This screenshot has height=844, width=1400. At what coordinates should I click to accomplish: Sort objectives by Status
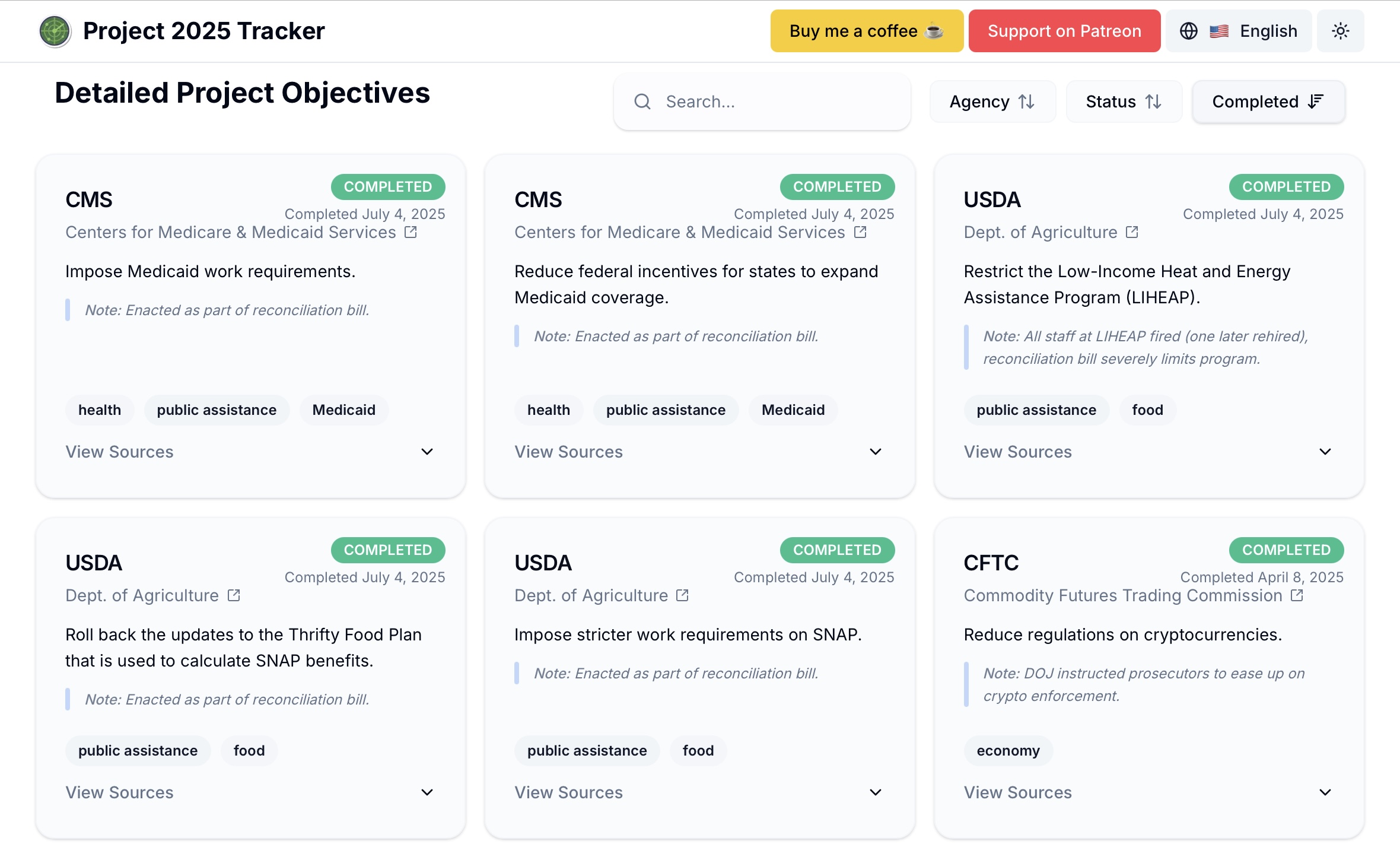[x=1124, y=101]
